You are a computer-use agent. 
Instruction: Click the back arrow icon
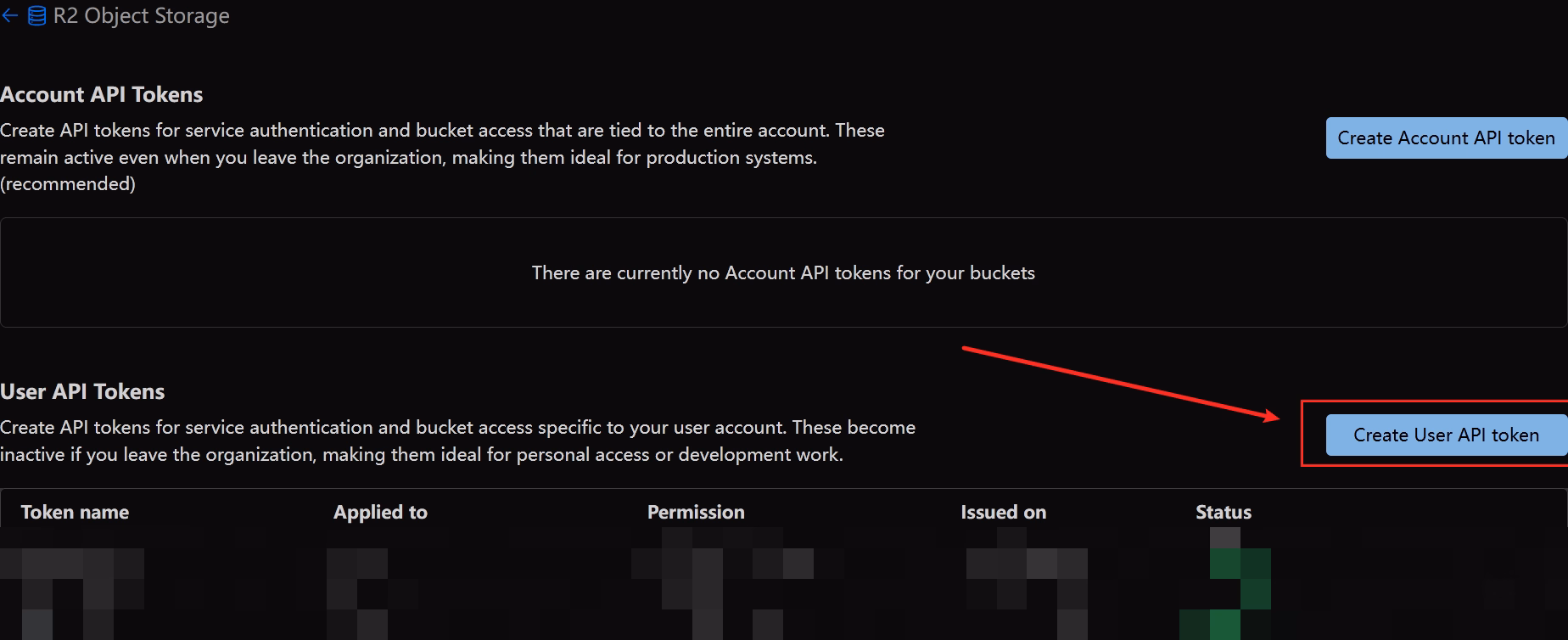(x=9, y=15)
